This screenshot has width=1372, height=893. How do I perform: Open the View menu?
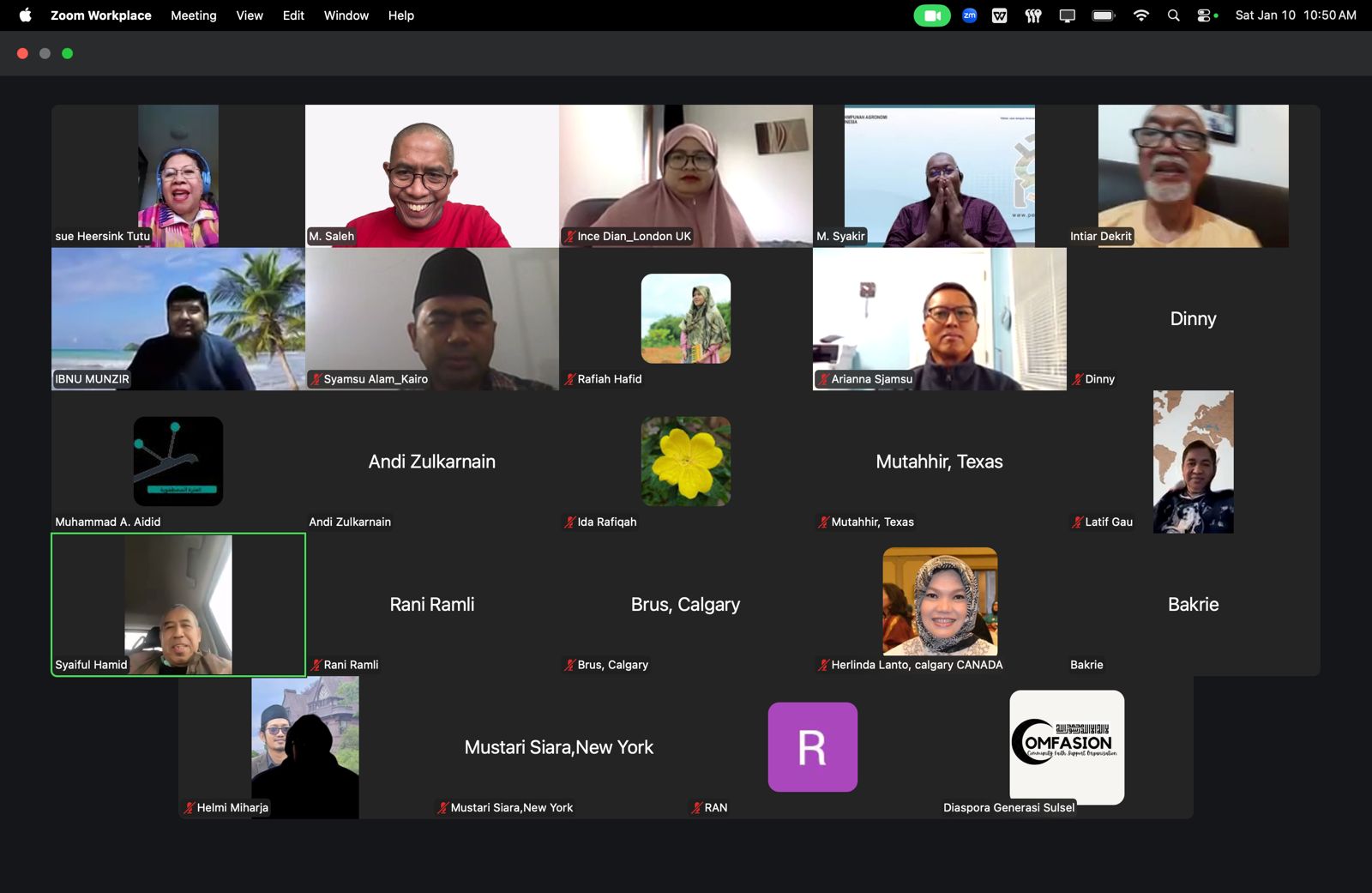(x=250, y=15)
